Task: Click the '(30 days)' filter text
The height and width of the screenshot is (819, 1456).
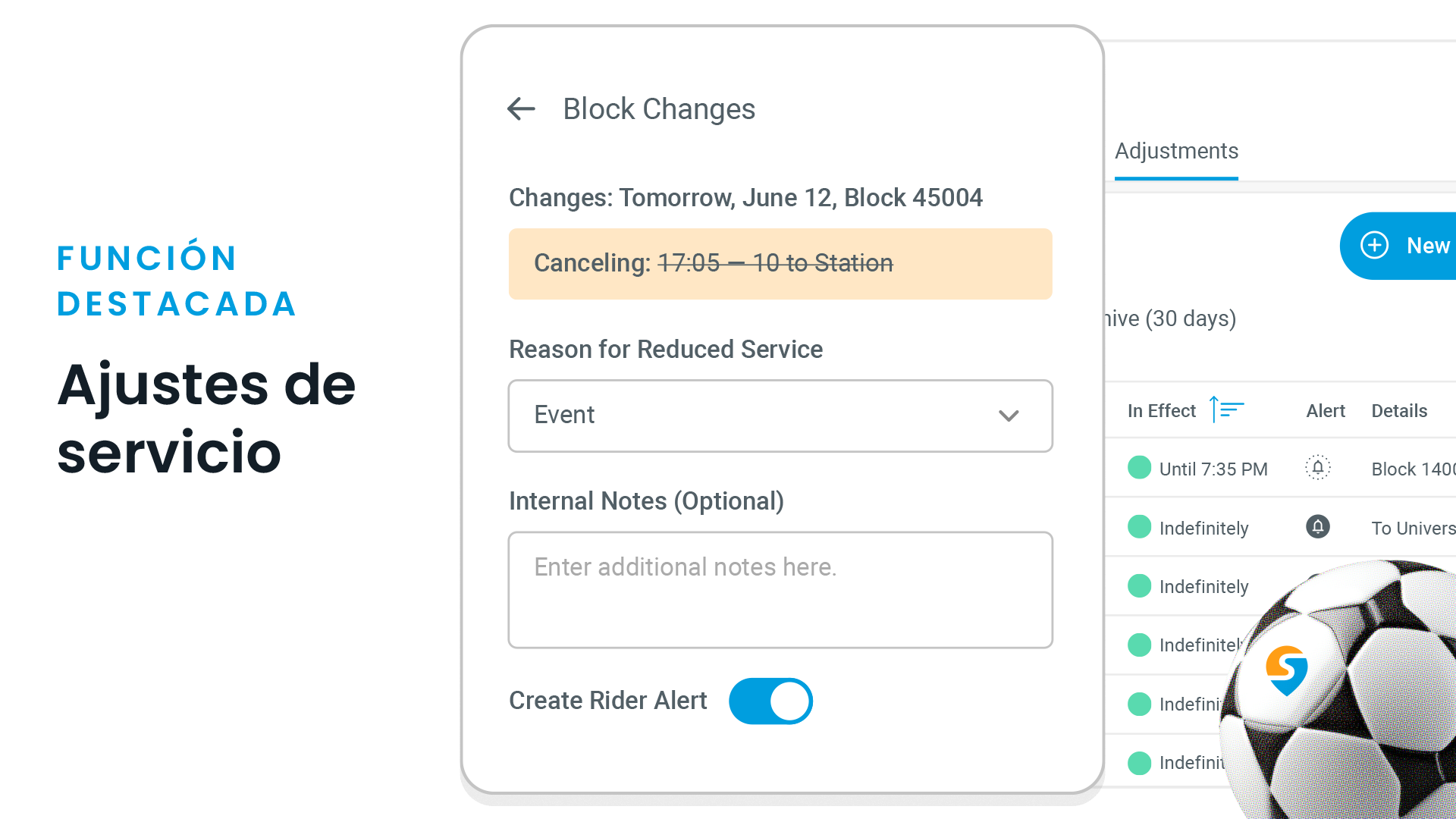Action: [x=1191, y=318]
